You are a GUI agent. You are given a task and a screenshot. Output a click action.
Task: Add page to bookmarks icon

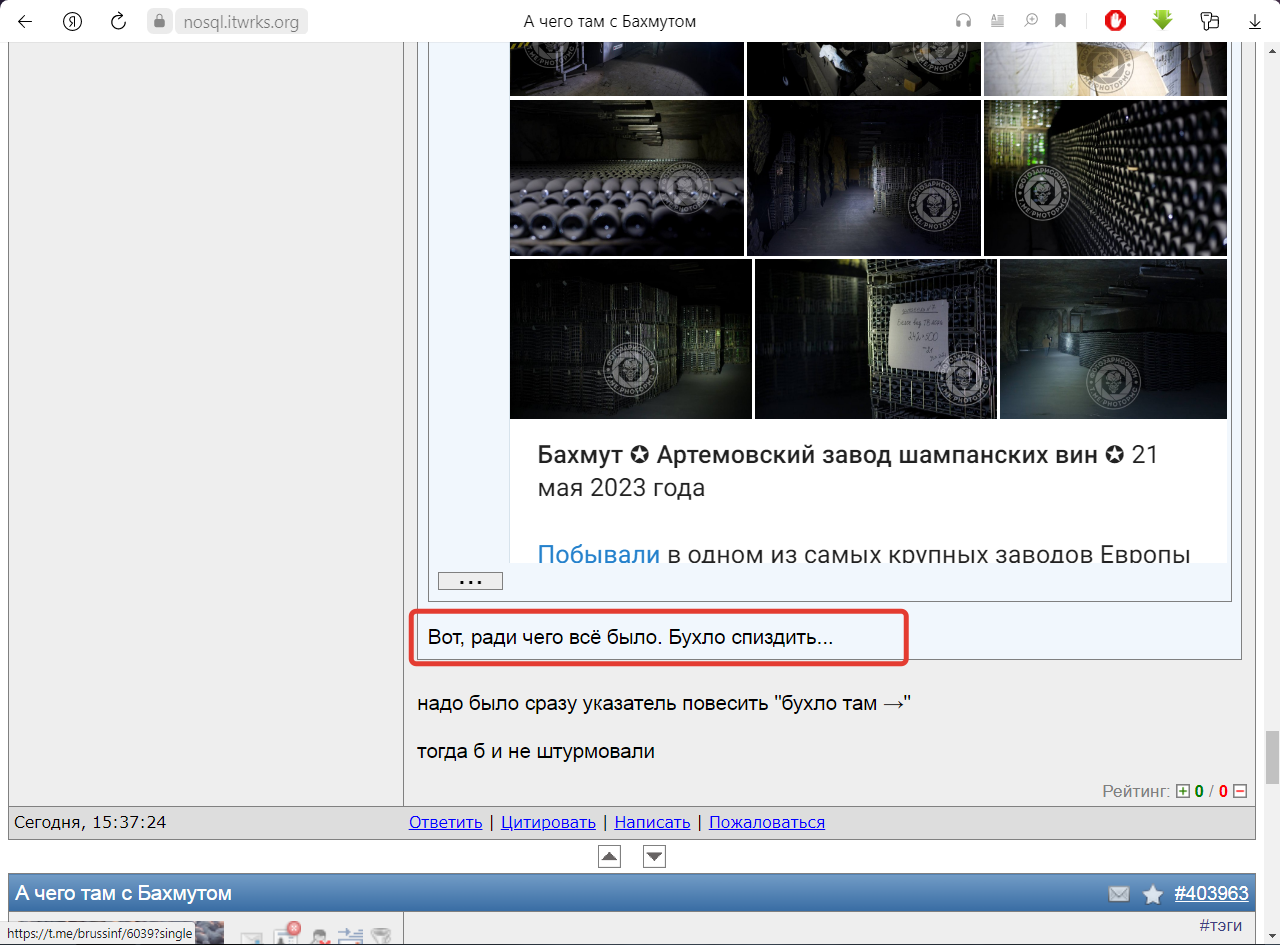coord(1060,21)
